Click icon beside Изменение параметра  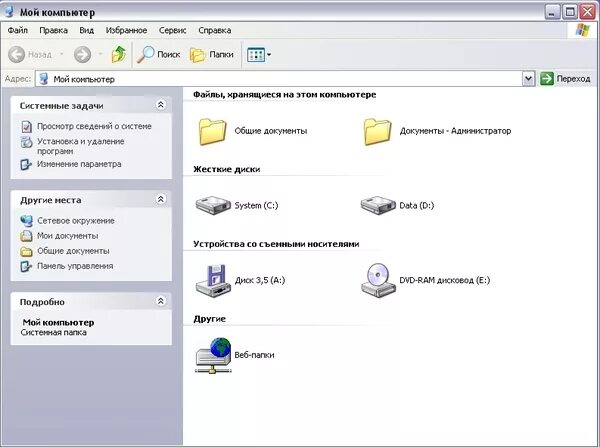[26, 165]
